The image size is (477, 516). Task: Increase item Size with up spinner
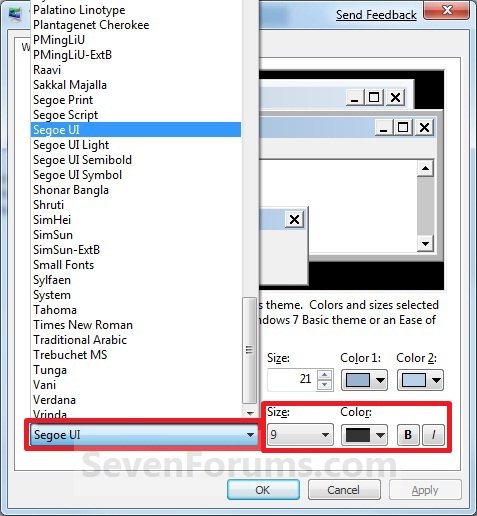click(x=324, y=375)
